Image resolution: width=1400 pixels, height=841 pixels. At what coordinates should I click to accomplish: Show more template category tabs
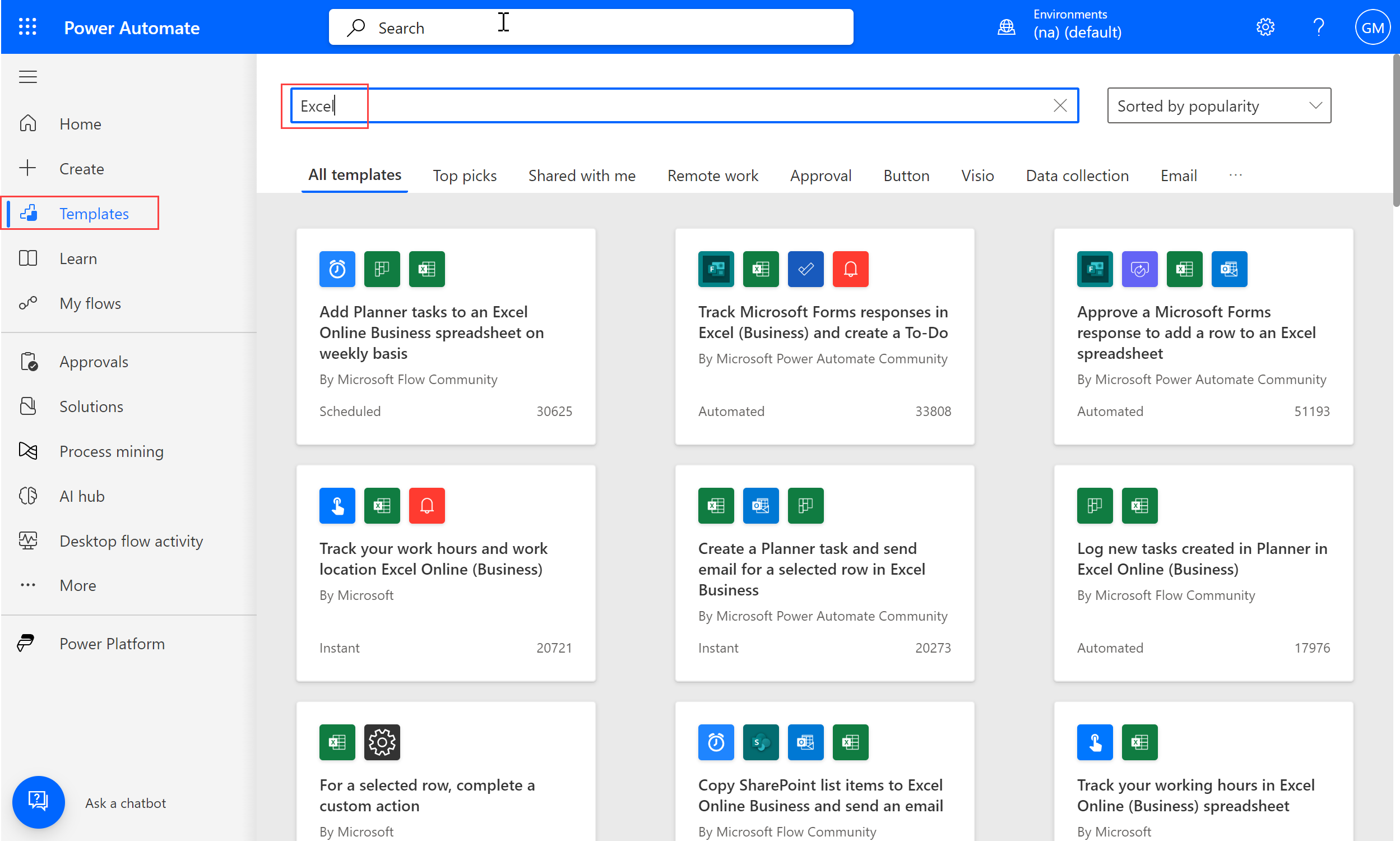(1235, 175)
